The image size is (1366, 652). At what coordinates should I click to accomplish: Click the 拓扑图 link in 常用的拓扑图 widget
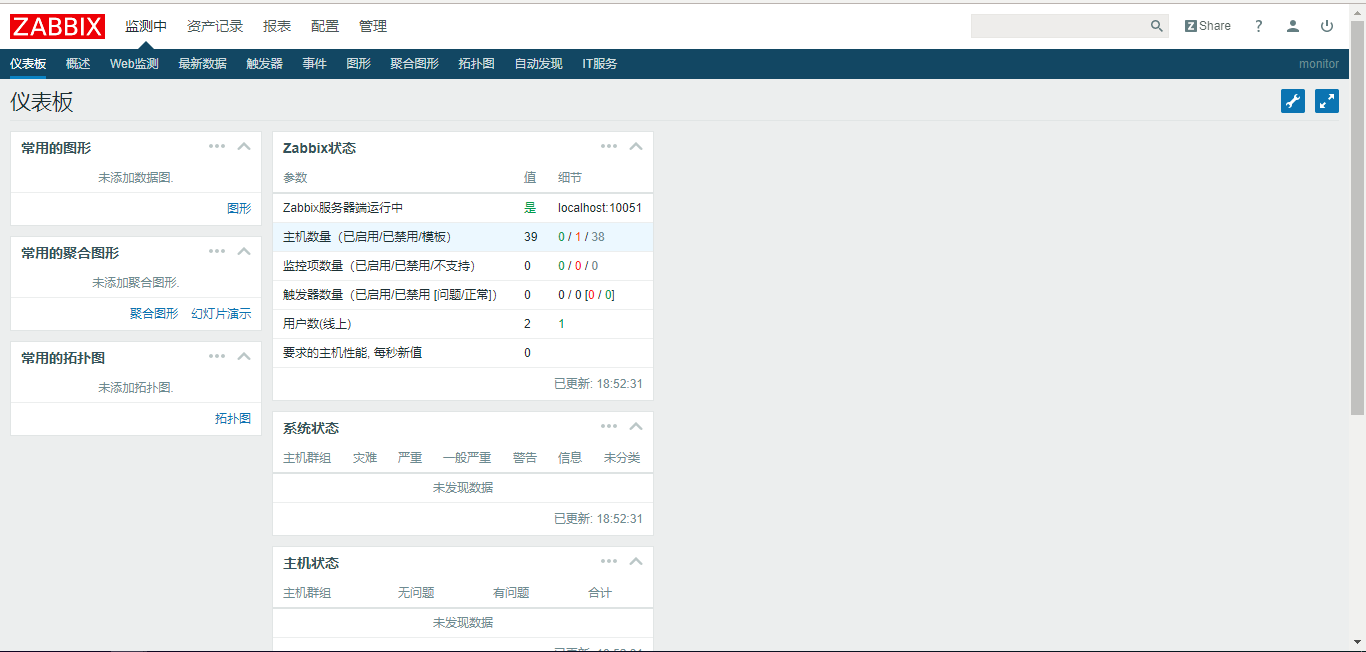pyautogui.click(x=233, y=419)
